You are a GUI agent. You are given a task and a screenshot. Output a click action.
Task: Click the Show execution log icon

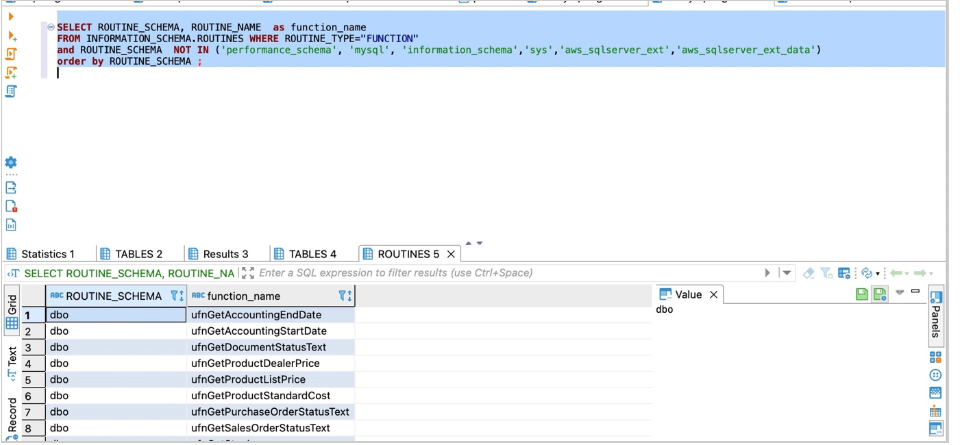coord(11,206)
